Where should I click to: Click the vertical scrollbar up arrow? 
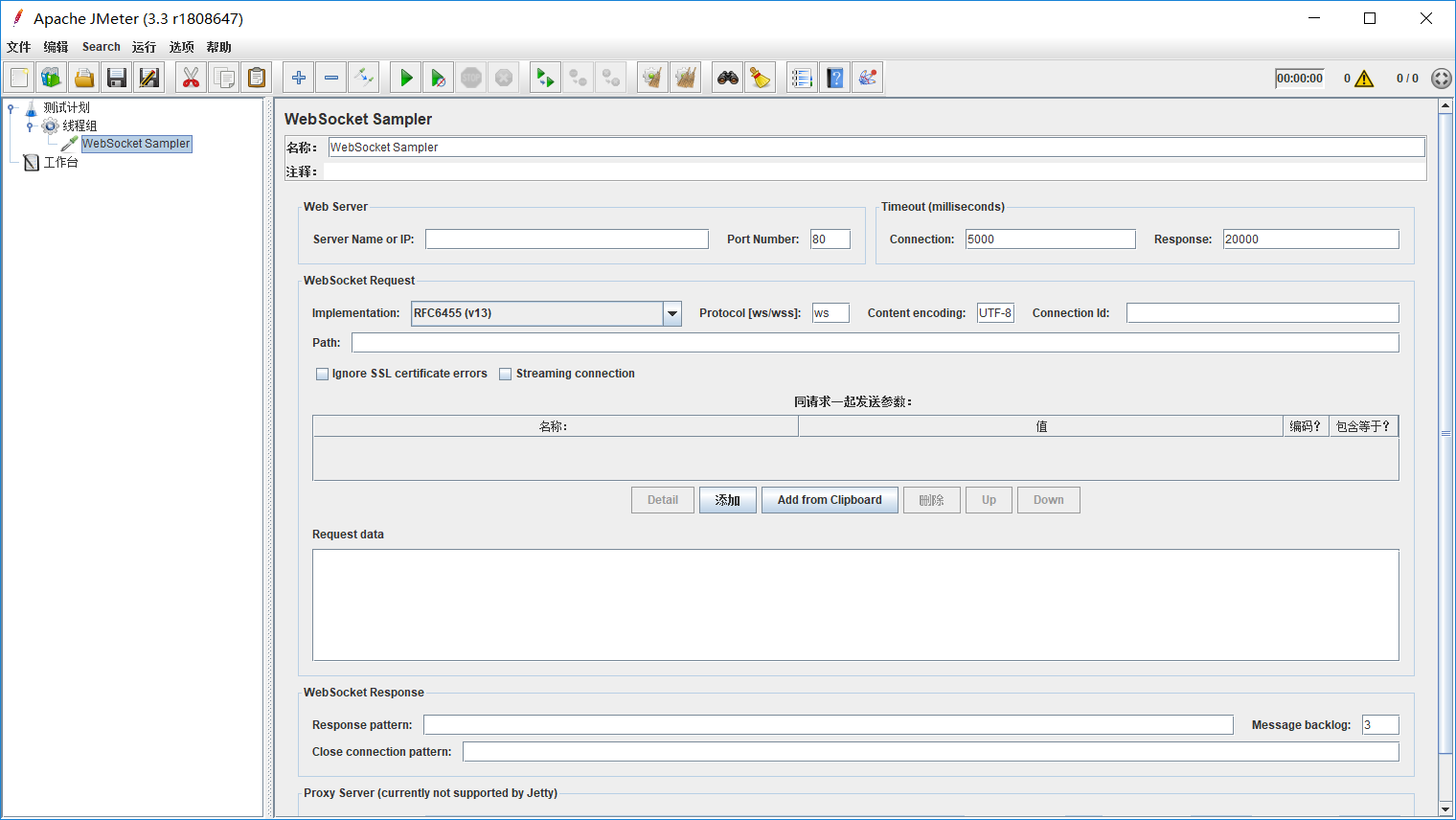tap(1445, 106)
